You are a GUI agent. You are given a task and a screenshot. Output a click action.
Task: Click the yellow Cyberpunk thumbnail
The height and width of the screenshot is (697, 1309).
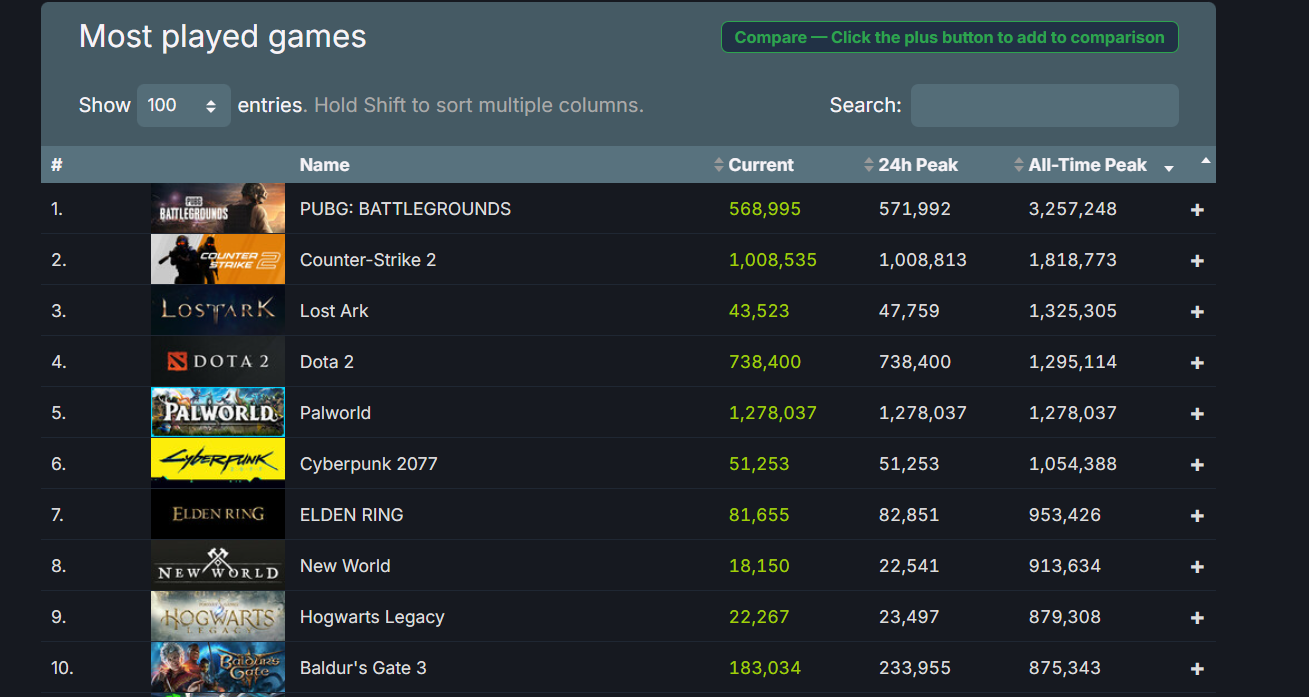218,463
